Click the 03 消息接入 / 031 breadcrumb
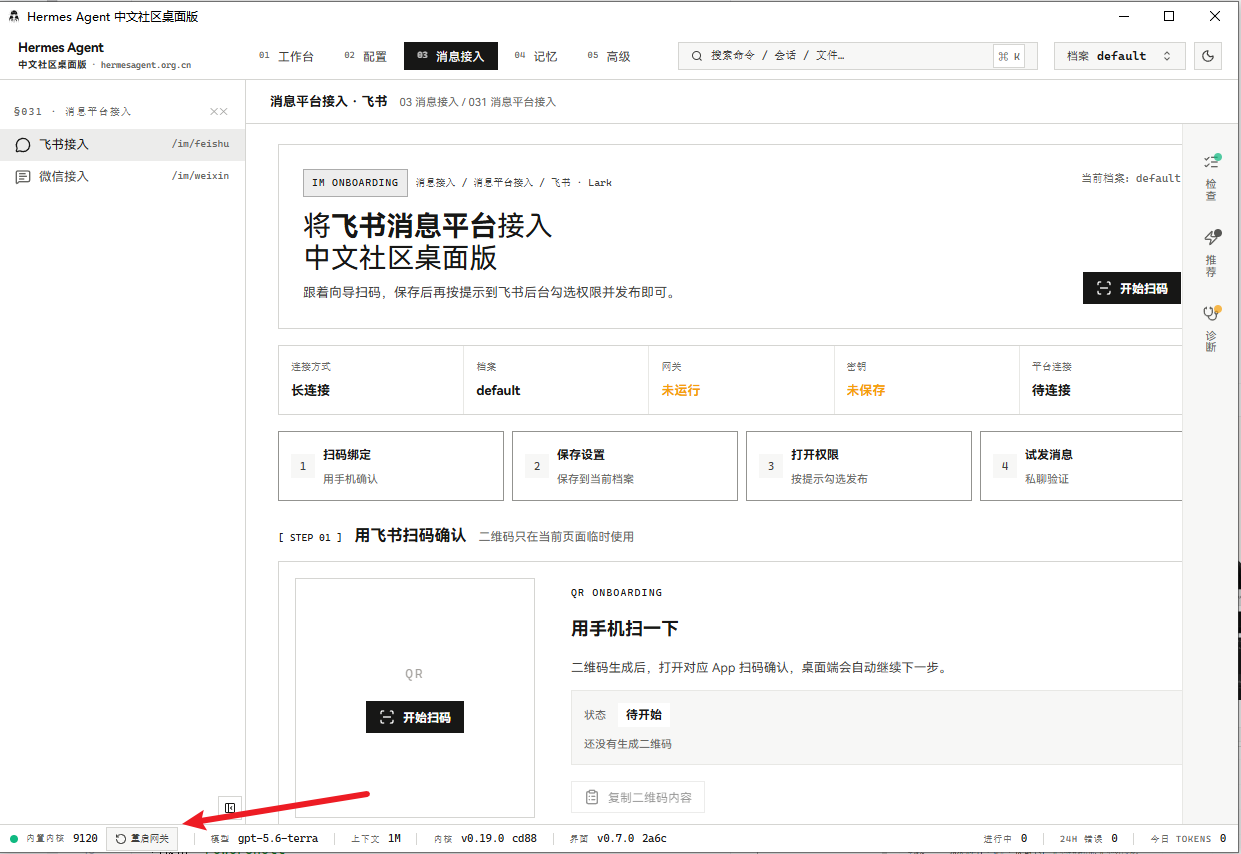Image resolution: width=1241 pixels, height=854 pixels. coord(477,102)
